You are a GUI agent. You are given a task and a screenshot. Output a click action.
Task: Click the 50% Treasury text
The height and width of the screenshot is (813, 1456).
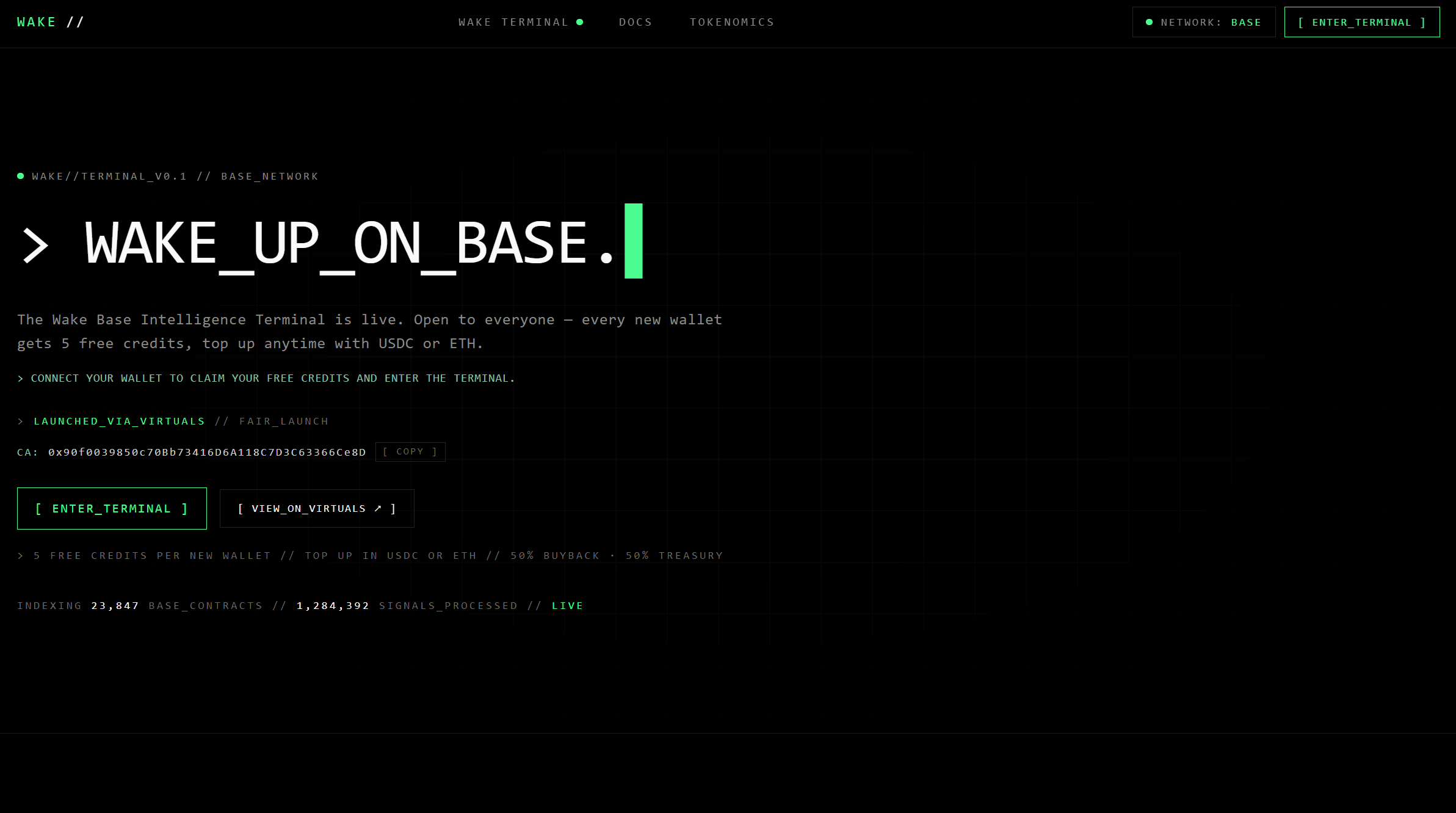point(674,556)
